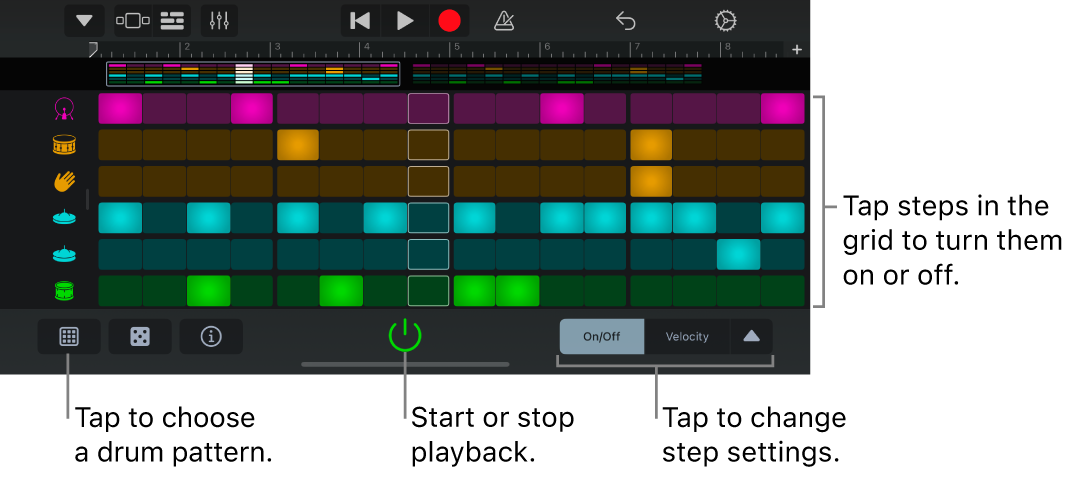Image resolution: width=1070 pixels, height=480 pixels.
Task: Undo the last action
Action: click(x=626, y=21)
